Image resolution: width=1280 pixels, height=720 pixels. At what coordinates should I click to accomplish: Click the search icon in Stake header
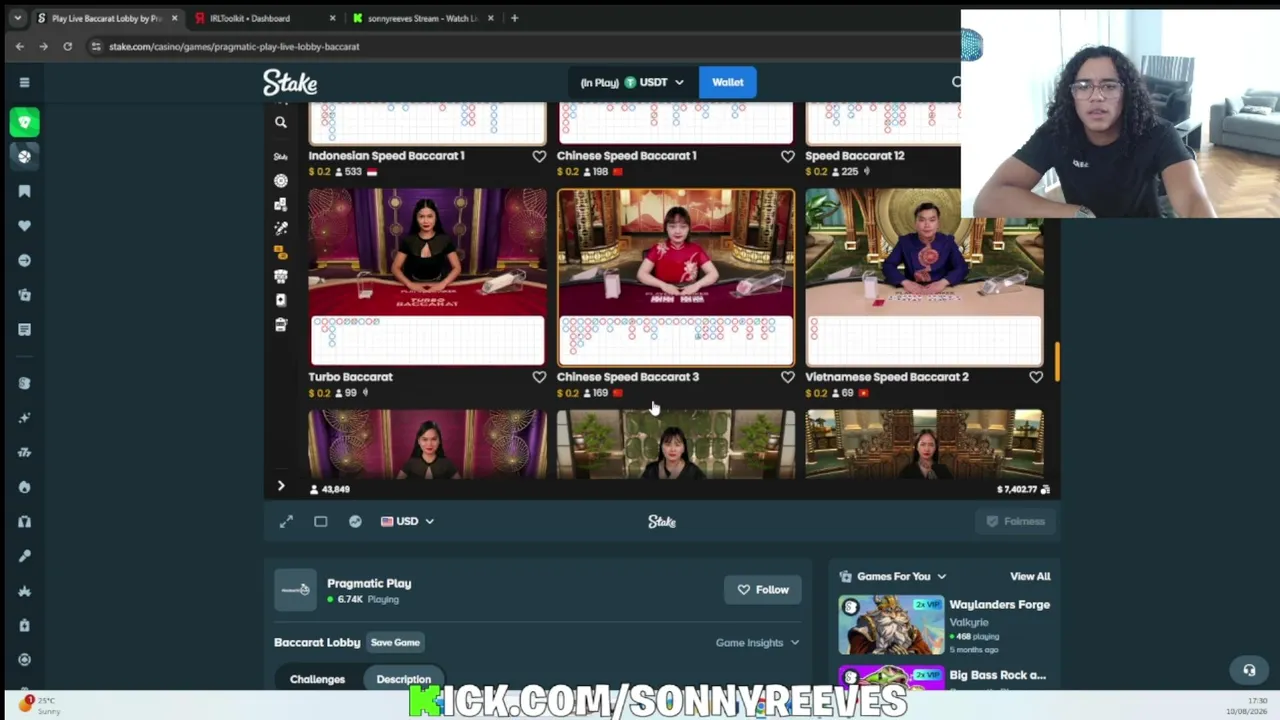(x=955, y=82)
